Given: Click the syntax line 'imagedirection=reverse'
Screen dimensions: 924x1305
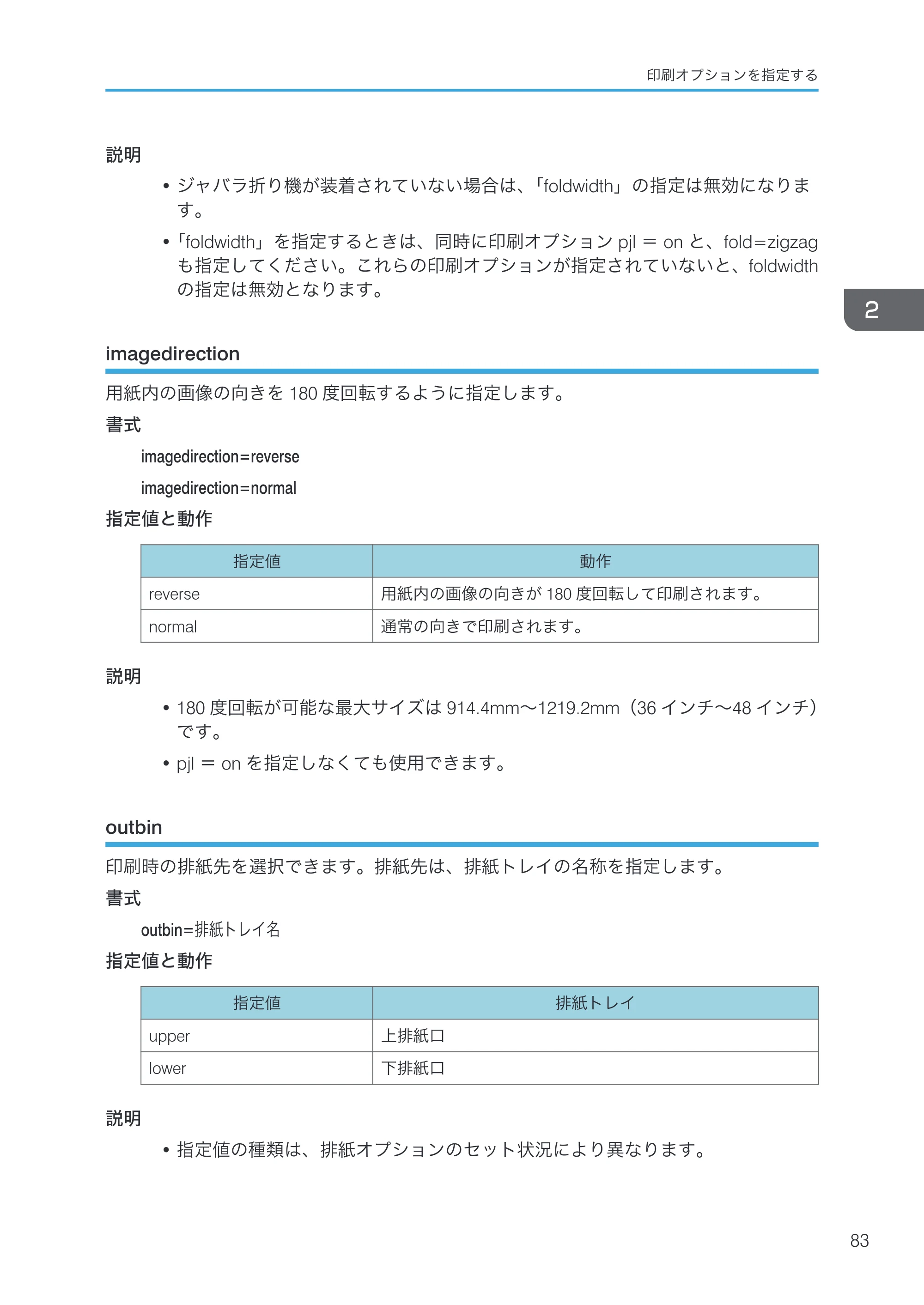Looking at the screenshot, I should click(219, 456).
